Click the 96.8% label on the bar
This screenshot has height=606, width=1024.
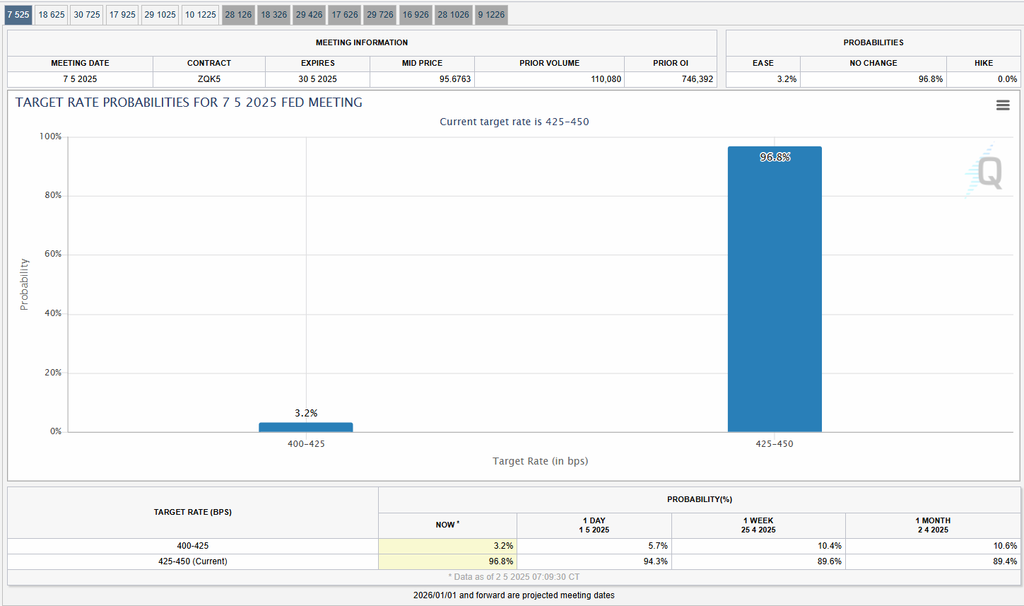coord(774,157)
